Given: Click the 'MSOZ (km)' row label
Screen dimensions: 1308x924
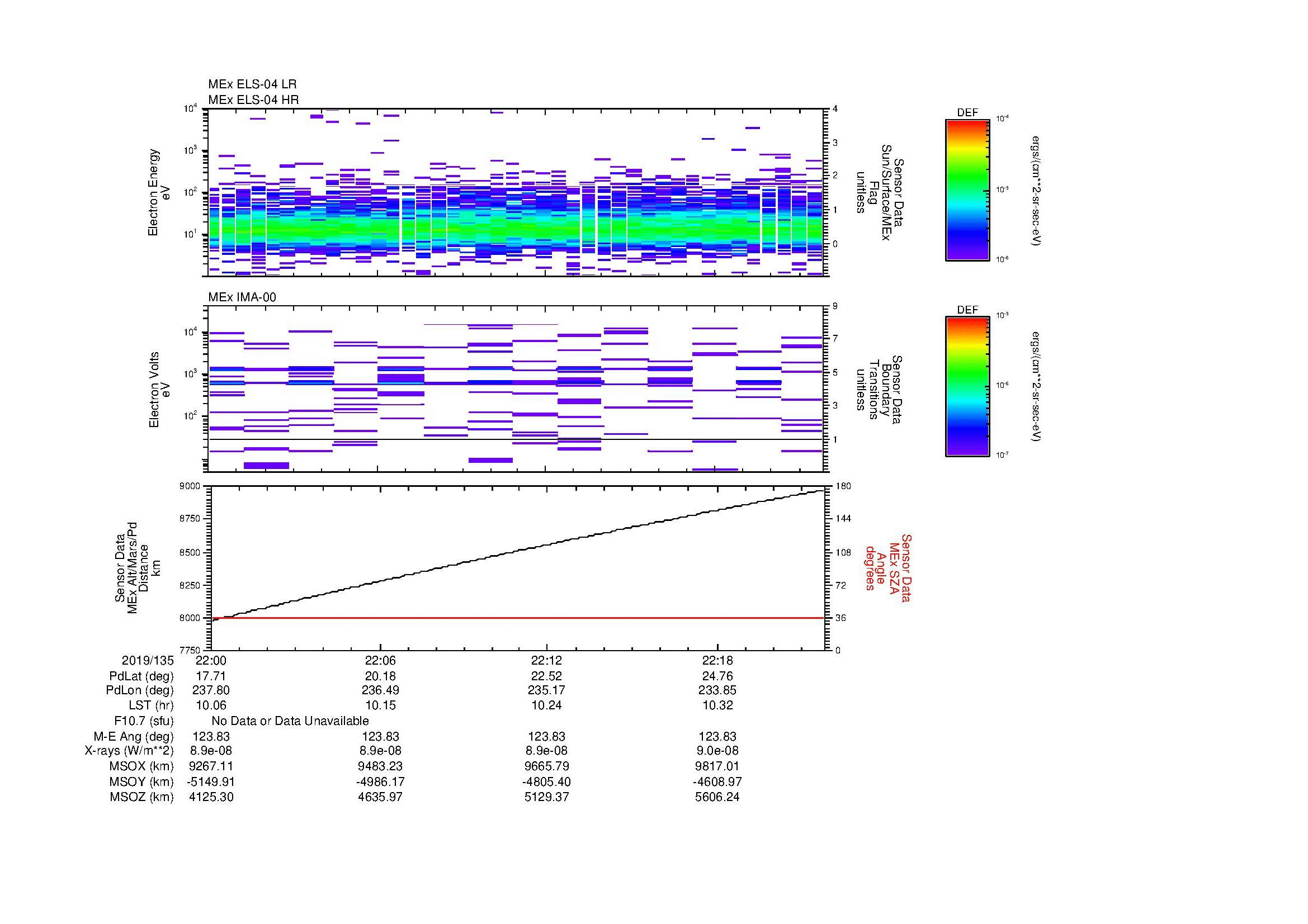Looking at the screenshot, I should click(141, 797).
